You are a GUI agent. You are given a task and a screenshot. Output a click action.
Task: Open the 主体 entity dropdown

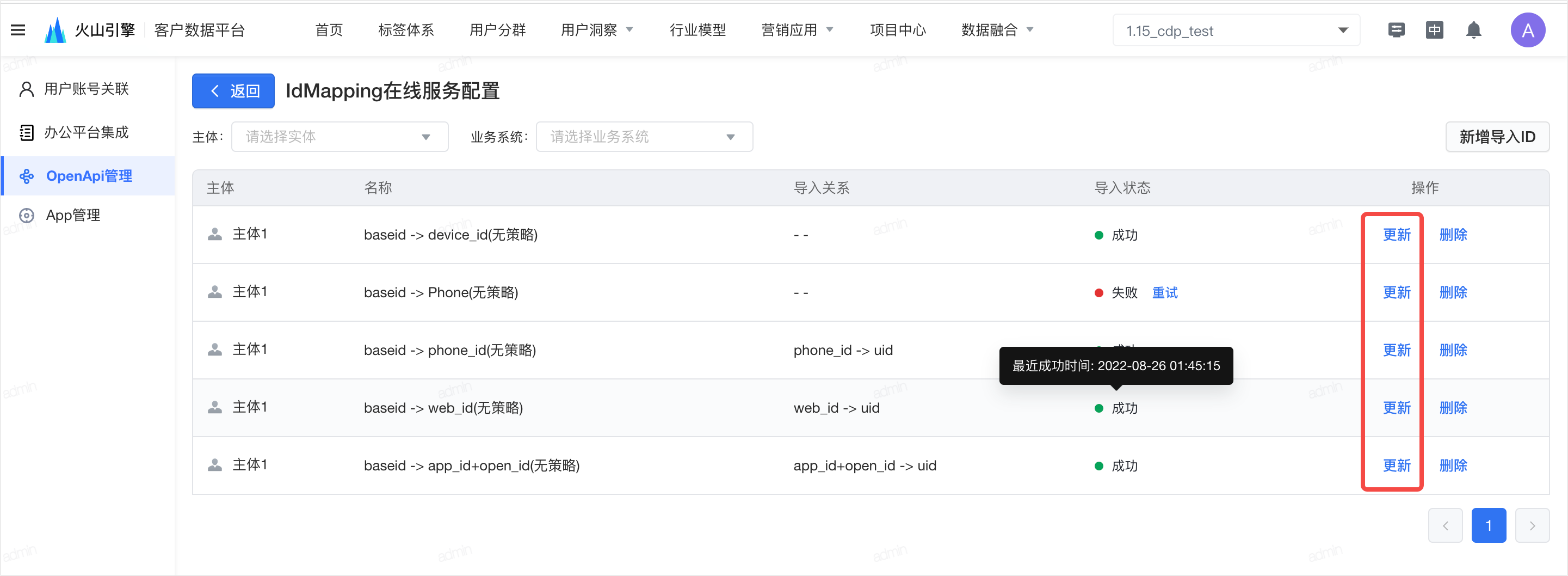(x=339, y=137)
